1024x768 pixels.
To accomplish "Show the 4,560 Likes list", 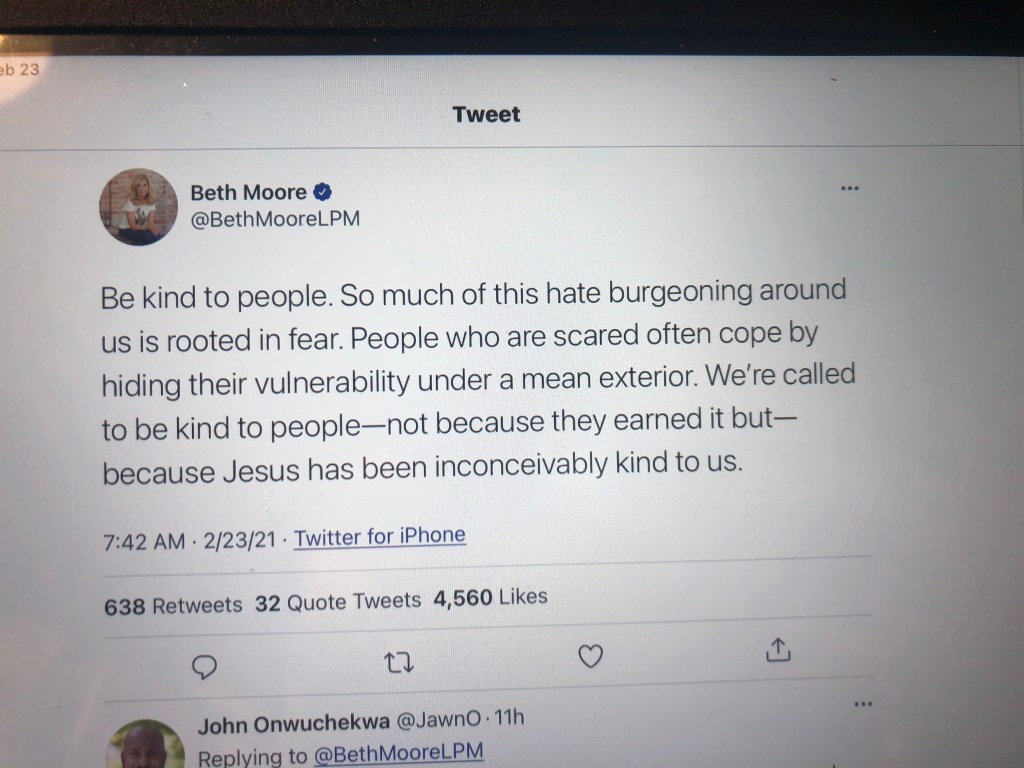I will point(490,598).
